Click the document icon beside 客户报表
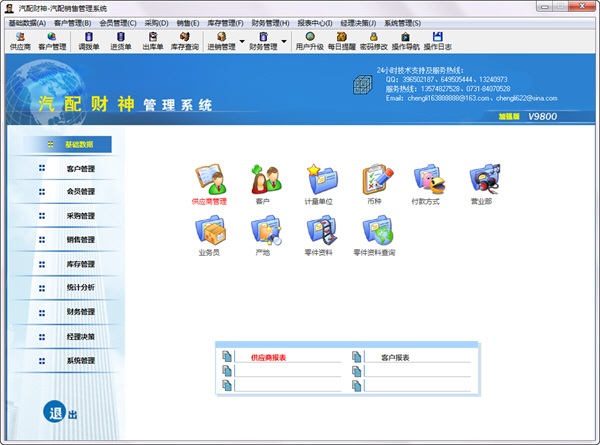600x445 pixels. [357, 357]
